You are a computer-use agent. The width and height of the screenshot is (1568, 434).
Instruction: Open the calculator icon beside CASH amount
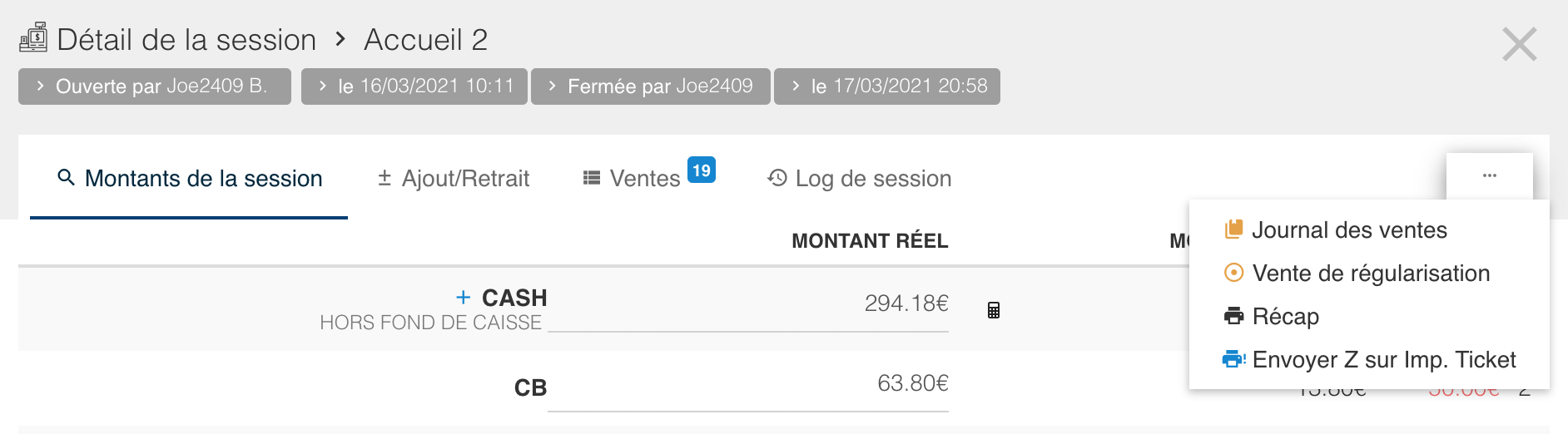(x=993, y=310)
